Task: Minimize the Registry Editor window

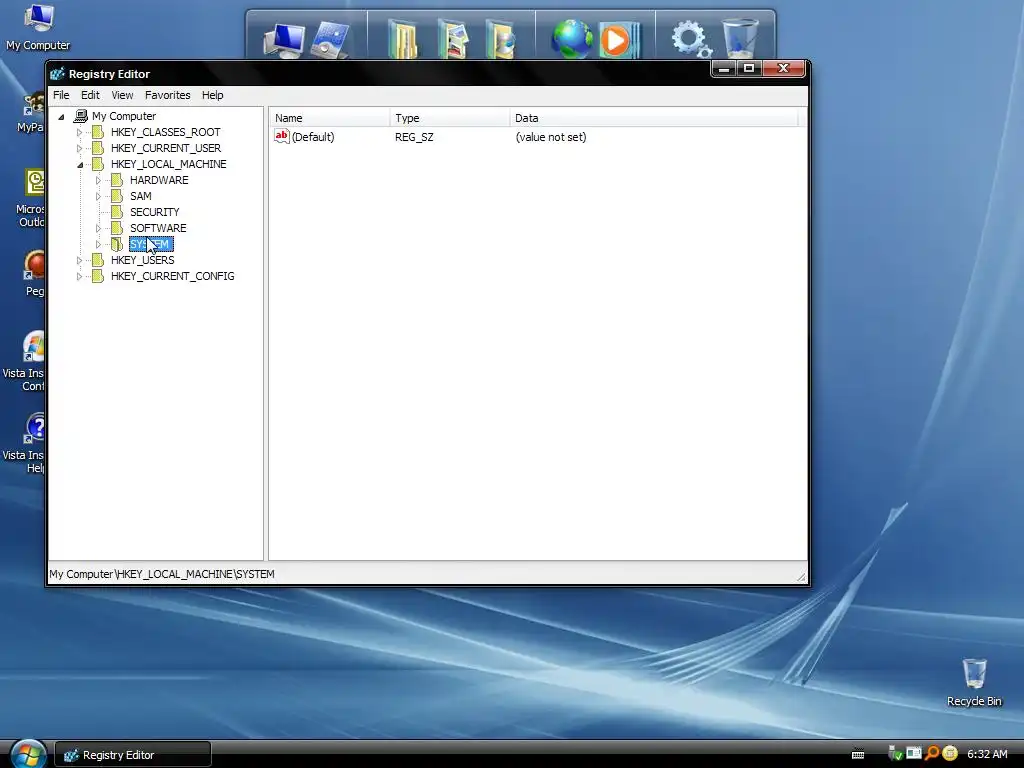Action: [x=724, y=69]
